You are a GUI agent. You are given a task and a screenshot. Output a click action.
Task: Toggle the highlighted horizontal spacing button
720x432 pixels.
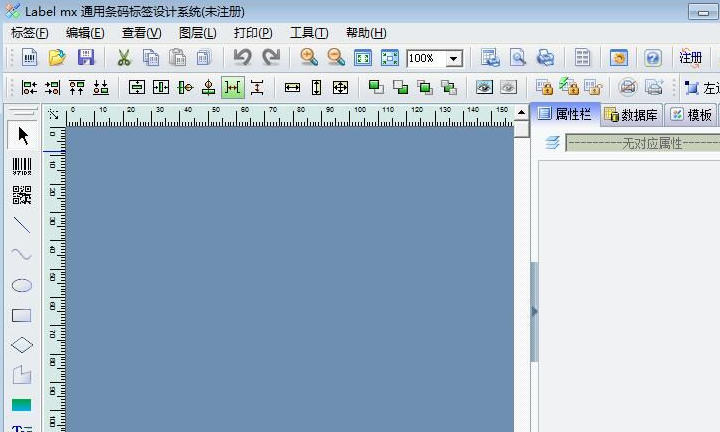point(232,88)
